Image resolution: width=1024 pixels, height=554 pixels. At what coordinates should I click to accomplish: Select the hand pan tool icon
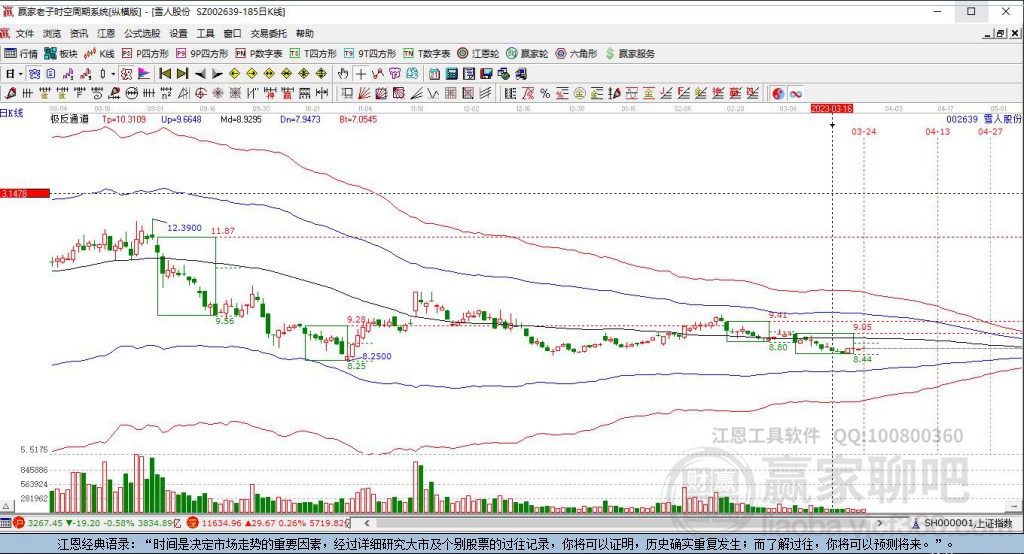[x=343, y=73]
